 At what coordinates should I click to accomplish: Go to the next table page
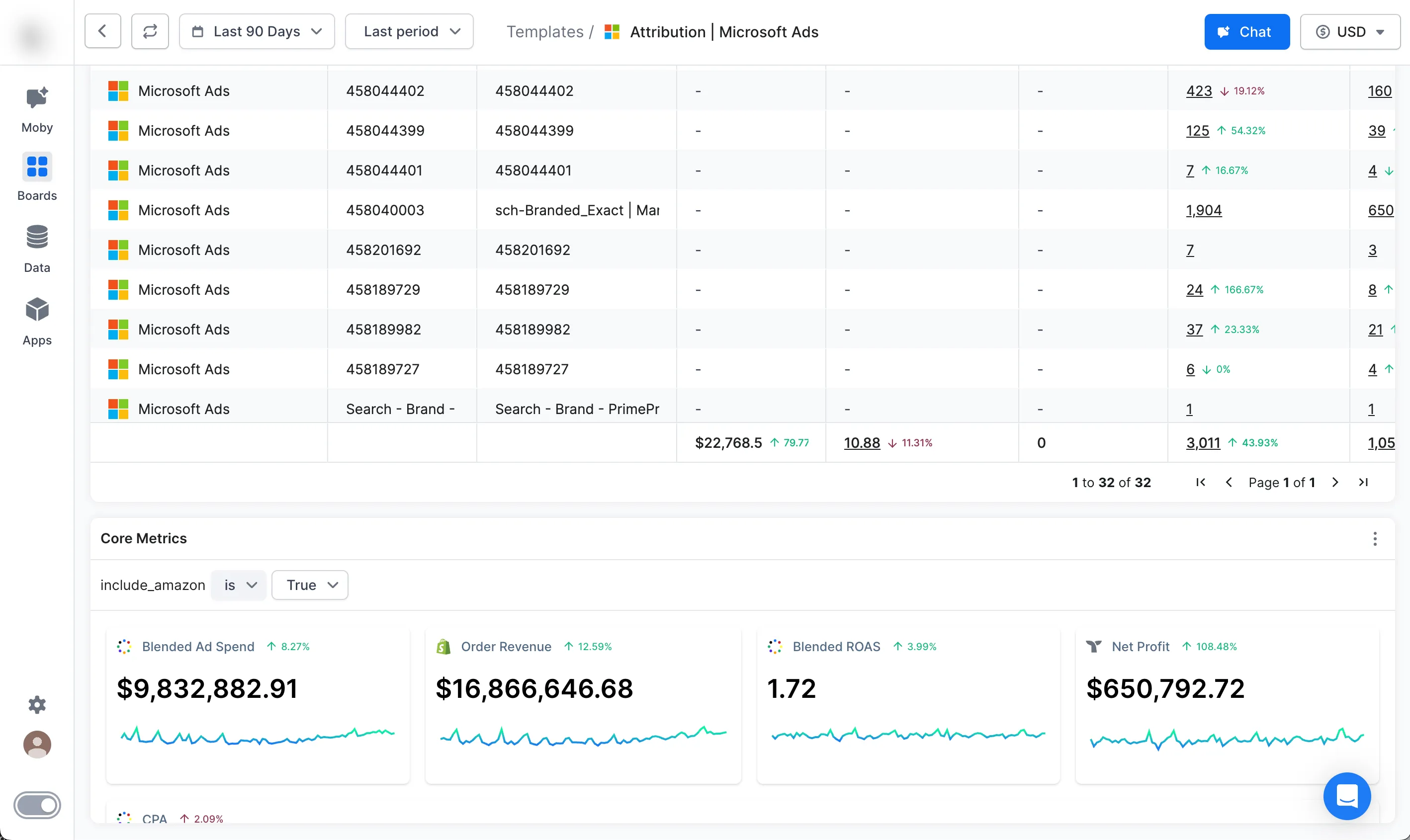(1335, 482)
